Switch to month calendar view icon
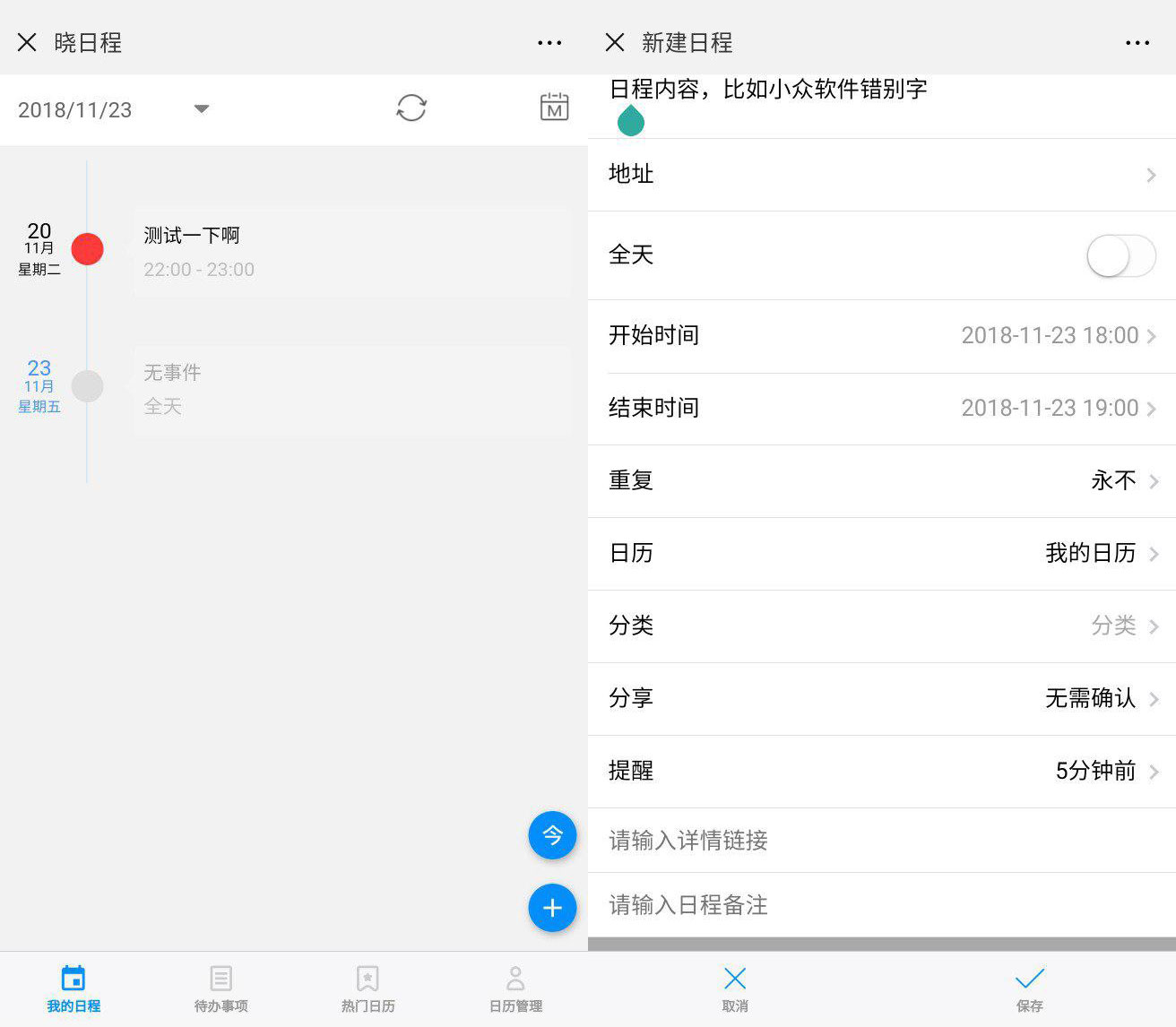This screenshot has width=1176, height=1027. pos(554,108)
